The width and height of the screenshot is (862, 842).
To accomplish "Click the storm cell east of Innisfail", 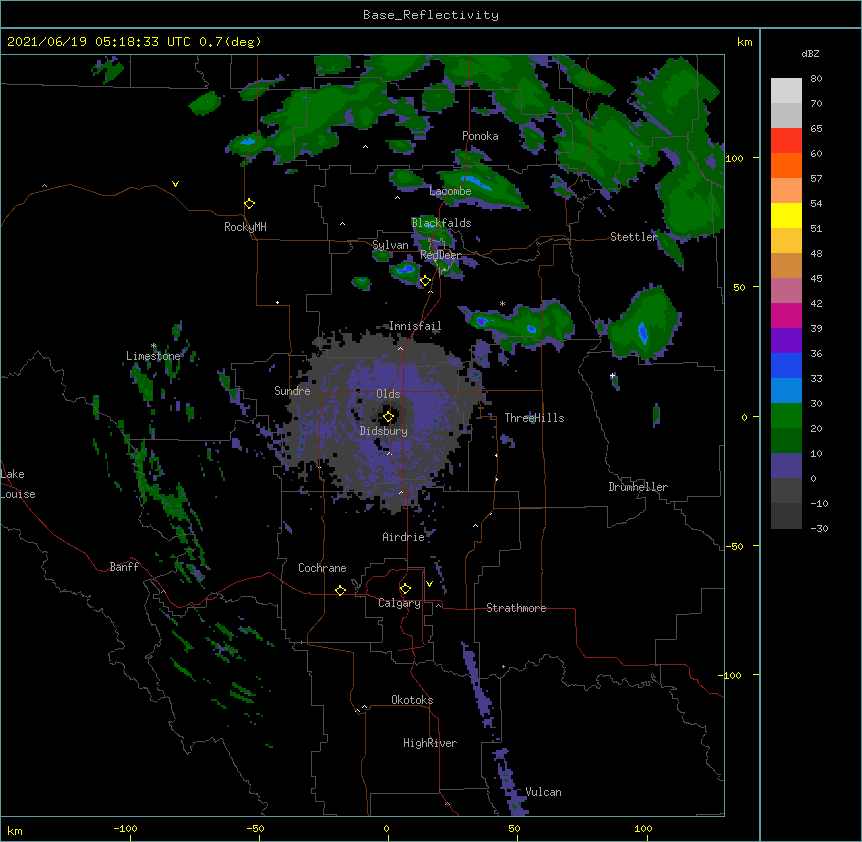I will [x=517, y=325].
